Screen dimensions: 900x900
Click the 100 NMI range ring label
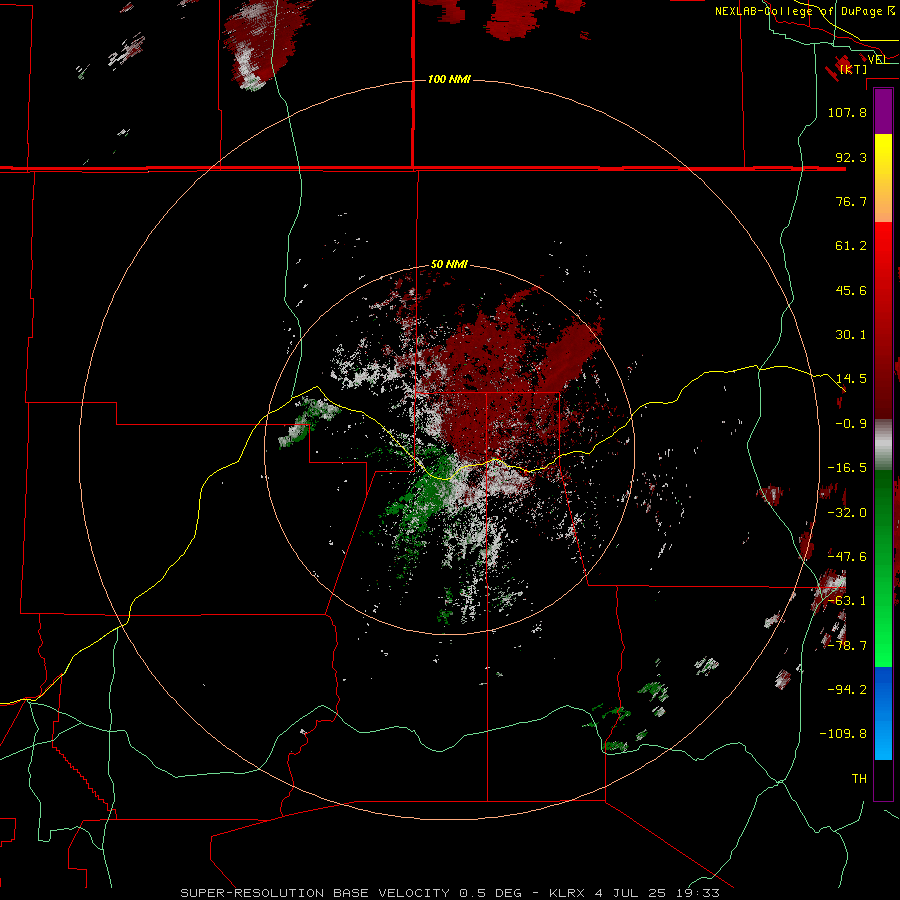(x=449, y=79)
